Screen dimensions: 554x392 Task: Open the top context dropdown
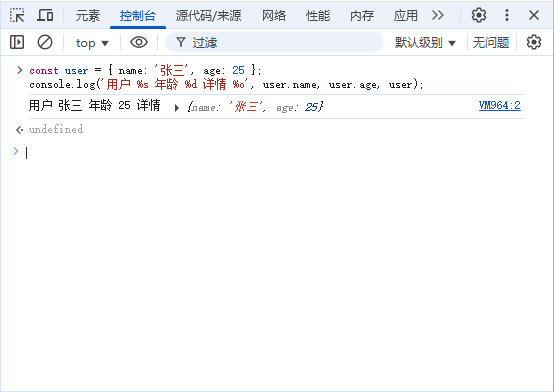click(x=92, y=43)
